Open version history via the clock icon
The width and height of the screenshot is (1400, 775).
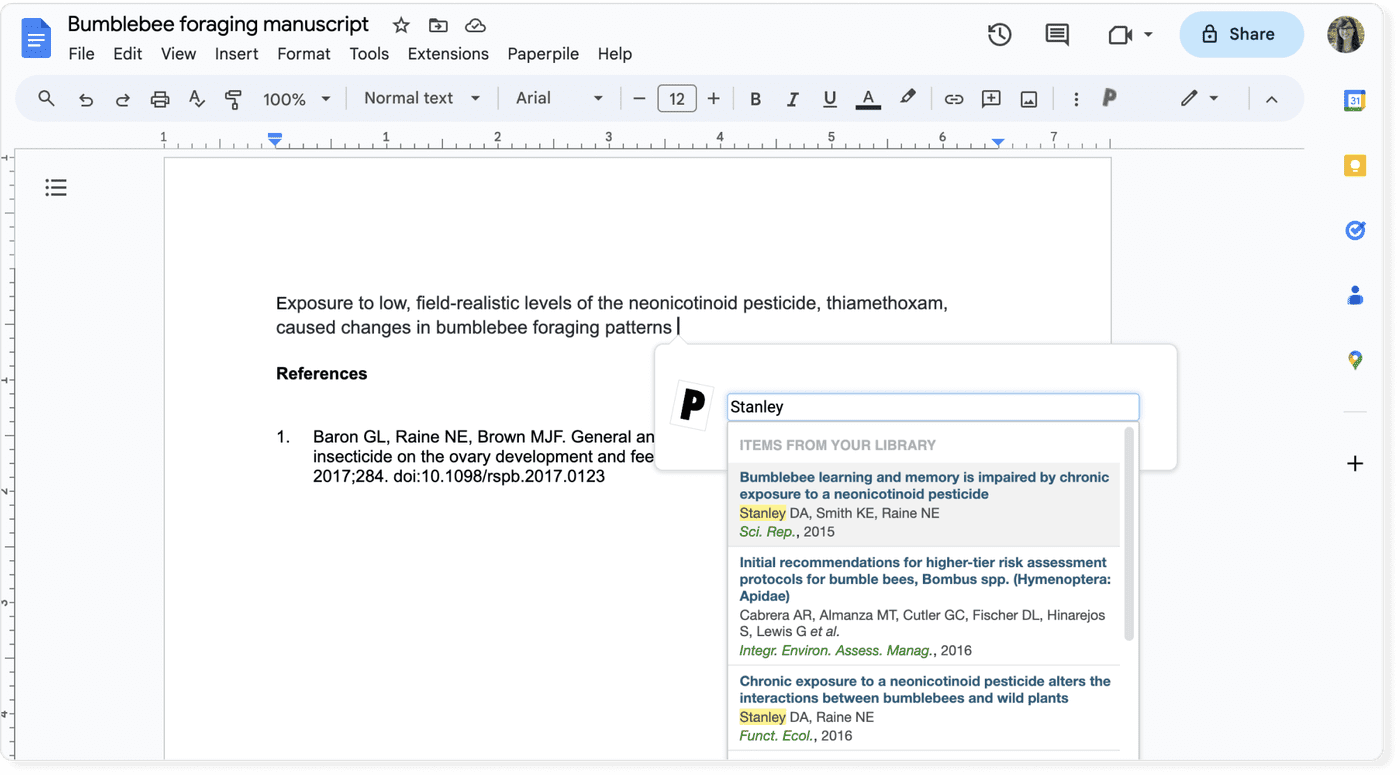click(x=998, y=35)
